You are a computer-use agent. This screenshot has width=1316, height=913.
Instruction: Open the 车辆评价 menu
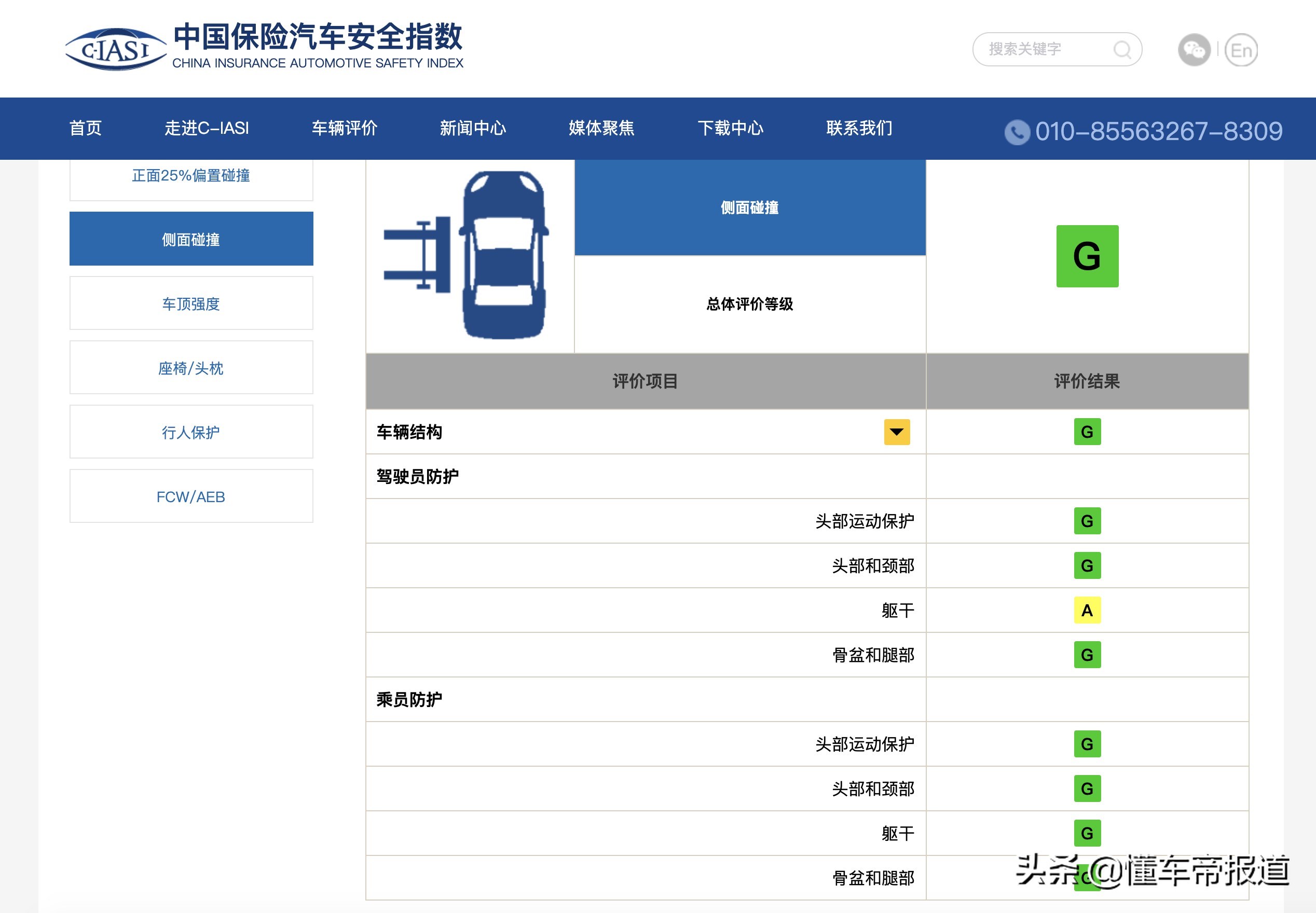click(344, 128)
